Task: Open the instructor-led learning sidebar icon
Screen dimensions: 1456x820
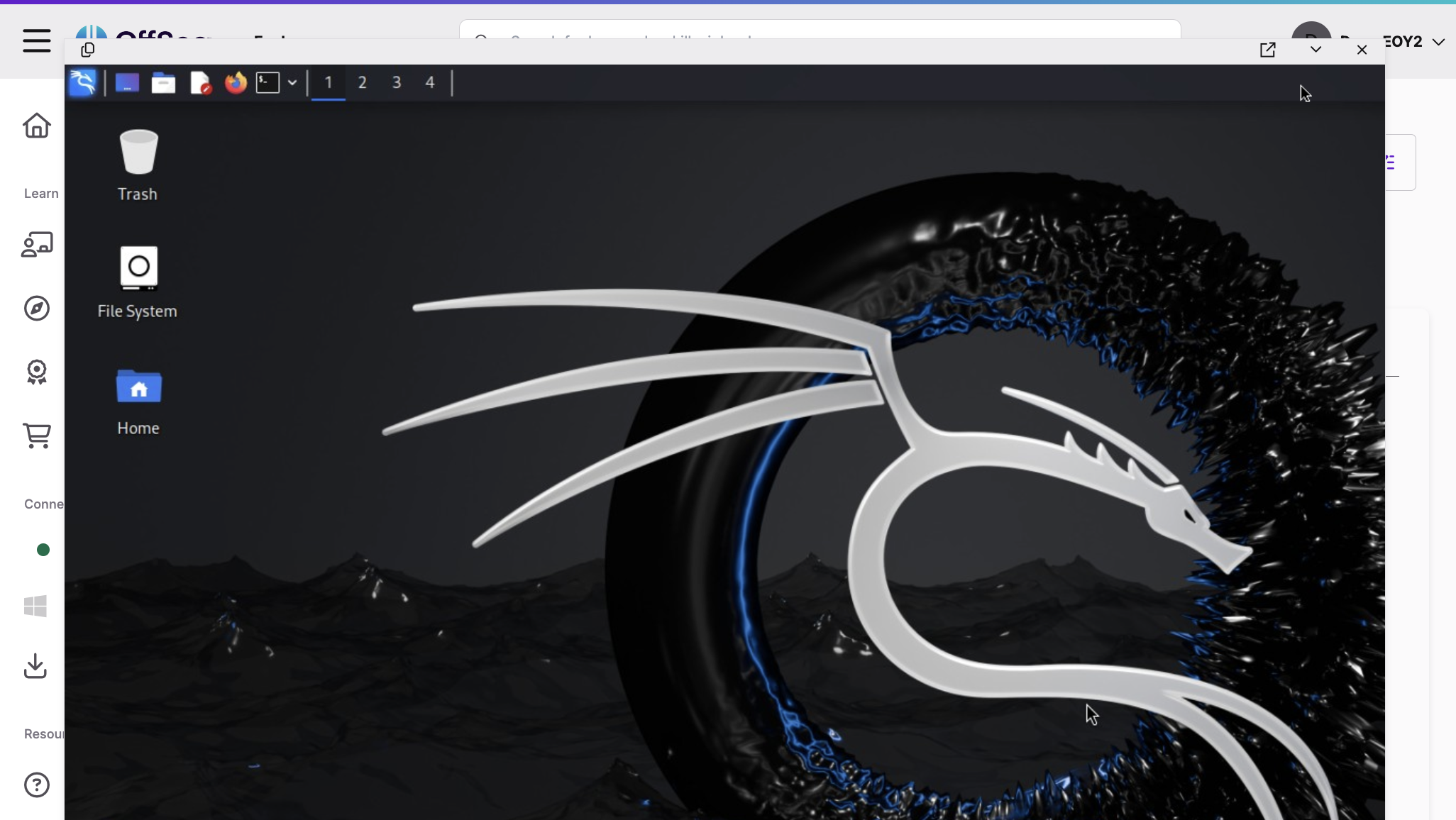Action: 37,245
